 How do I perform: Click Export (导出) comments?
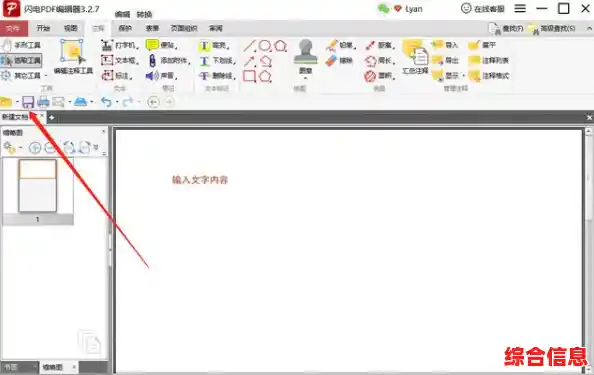(445, 60)
